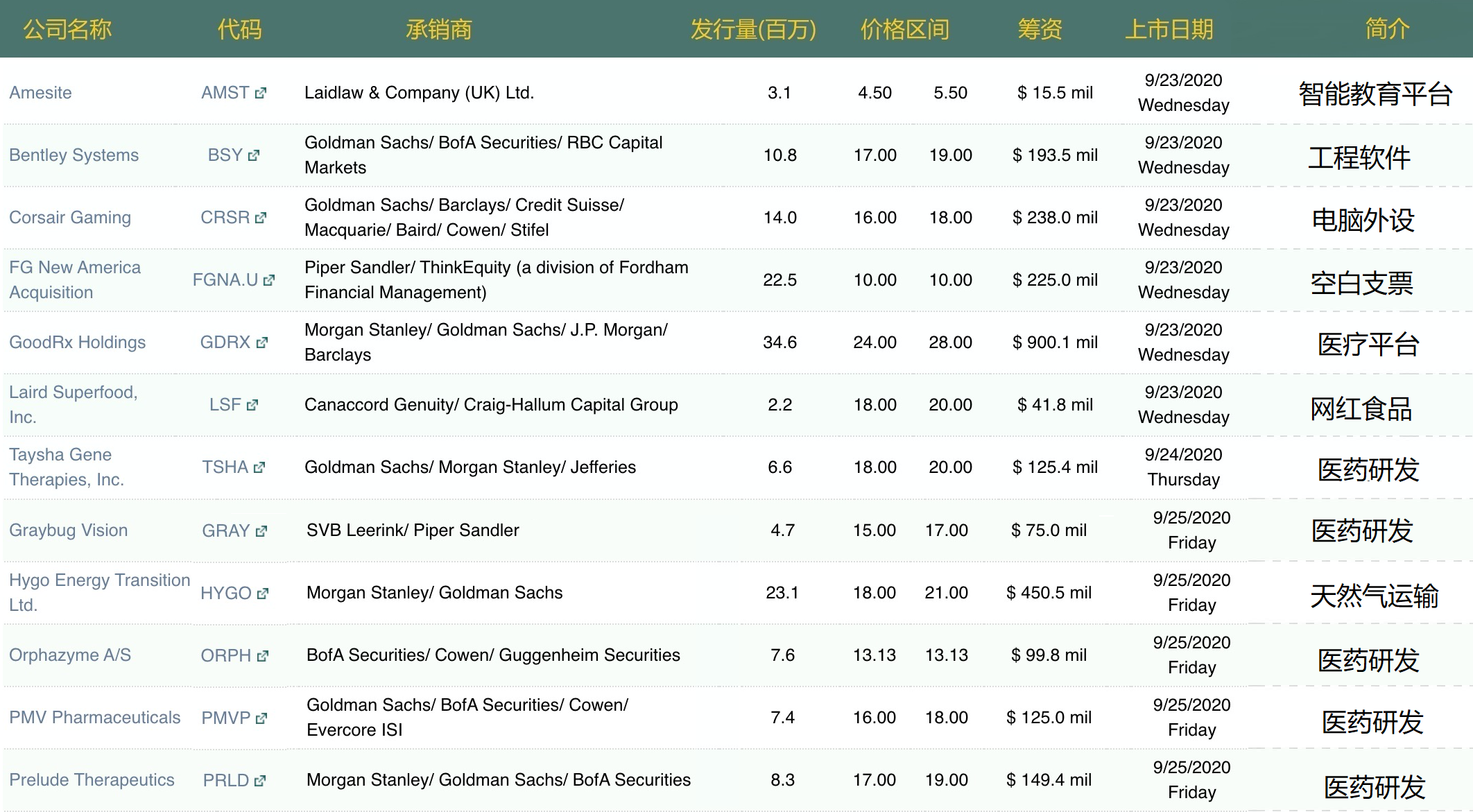Open external link icon next to GDRX
The height and width of the screenshot is (812, 1473).
pos(261,343)
